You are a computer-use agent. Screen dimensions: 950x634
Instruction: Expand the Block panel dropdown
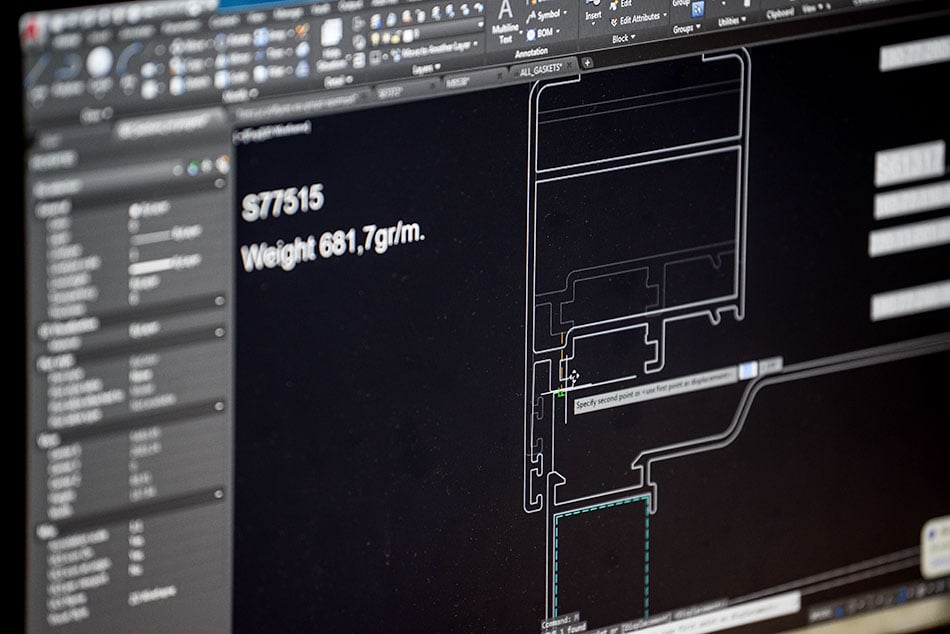[x=623, y=38]
